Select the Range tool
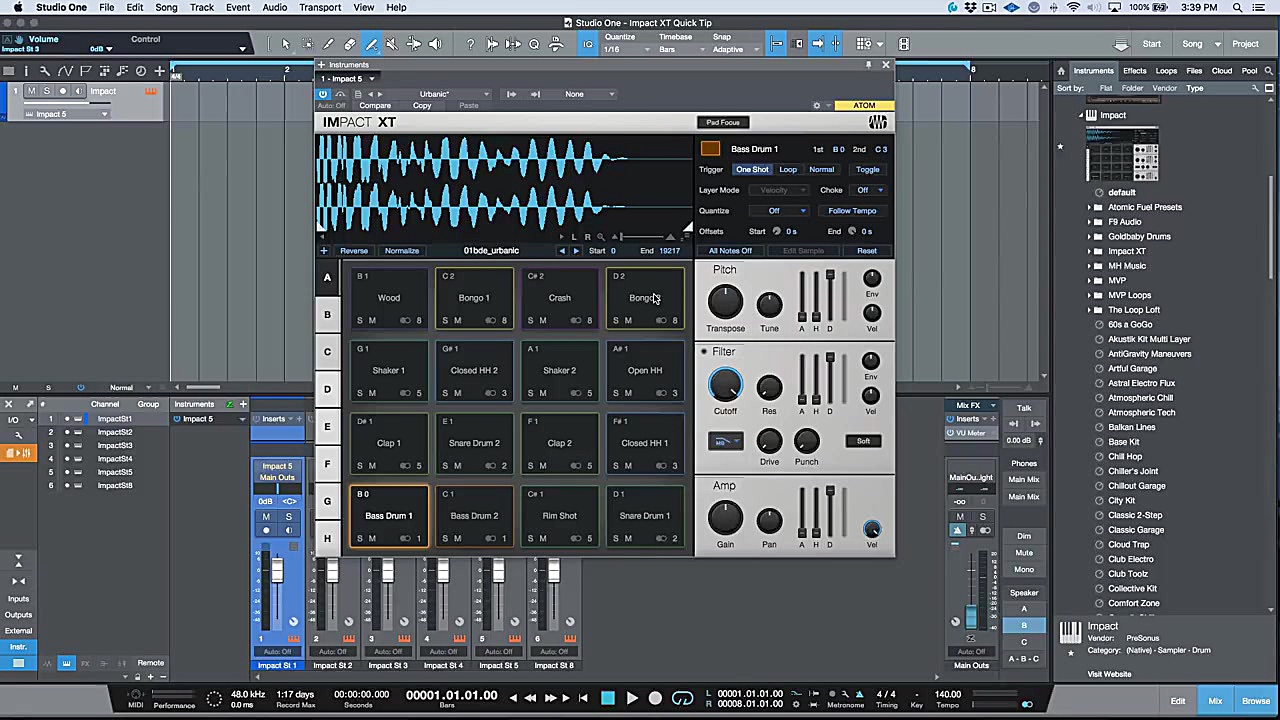The width and height of the screenshot is (1280, 720). [x=306, y=44]
